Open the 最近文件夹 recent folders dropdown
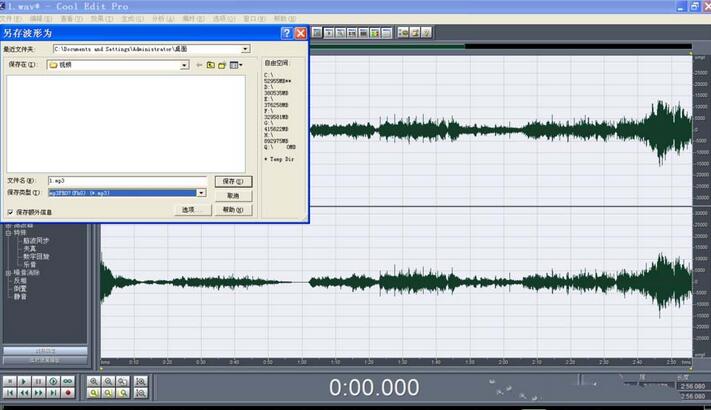The image size is (711, 410). click(x=245, y=48)
